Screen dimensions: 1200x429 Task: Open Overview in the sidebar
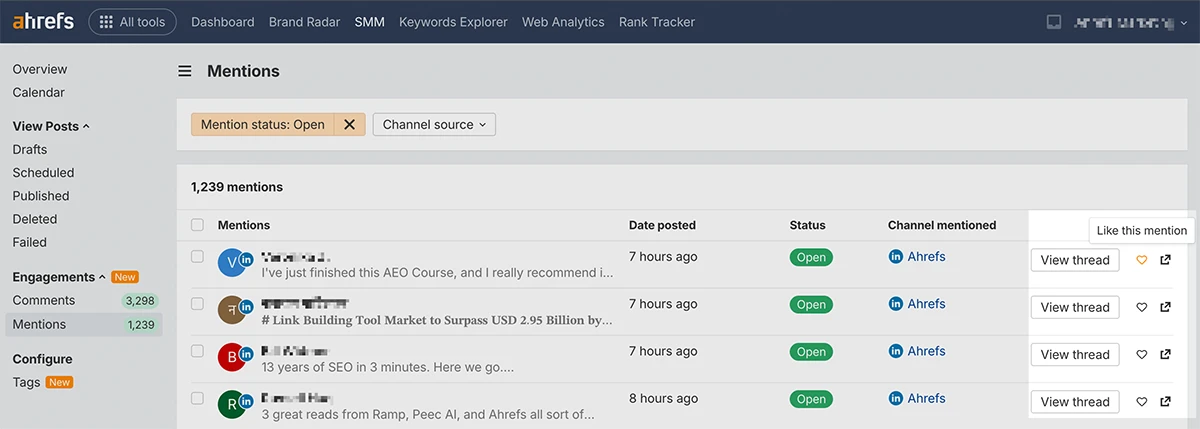point(40,69)
